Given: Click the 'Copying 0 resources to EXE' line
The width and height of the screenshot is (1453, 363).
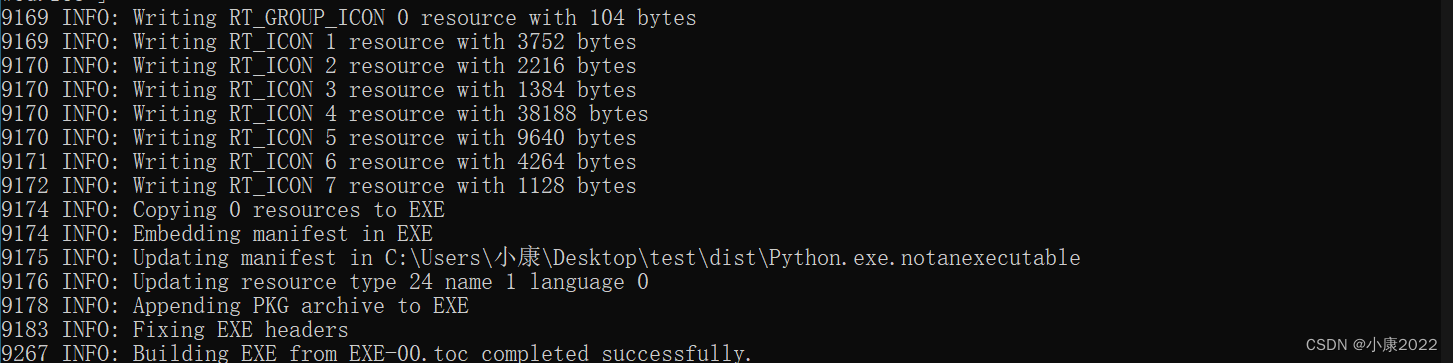Looking at the screenshot, I should 222,210.
